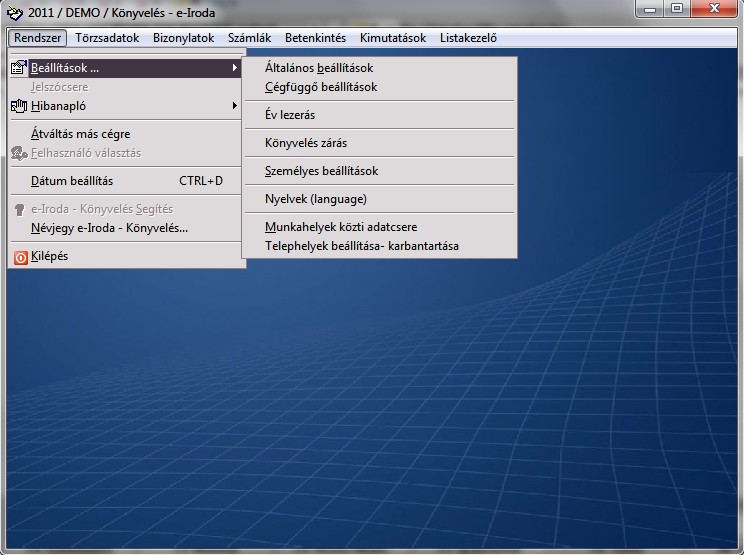Open the Betekintés menu
The width and height of the screenshot is (744, 555).
tap(315, 38)
